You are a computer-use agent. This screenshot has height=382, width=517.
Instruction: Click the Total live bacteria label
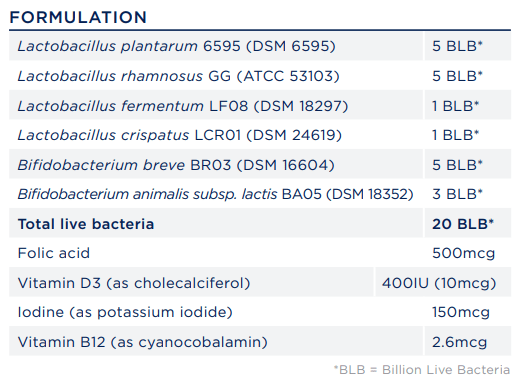click(x=86, y=224)
